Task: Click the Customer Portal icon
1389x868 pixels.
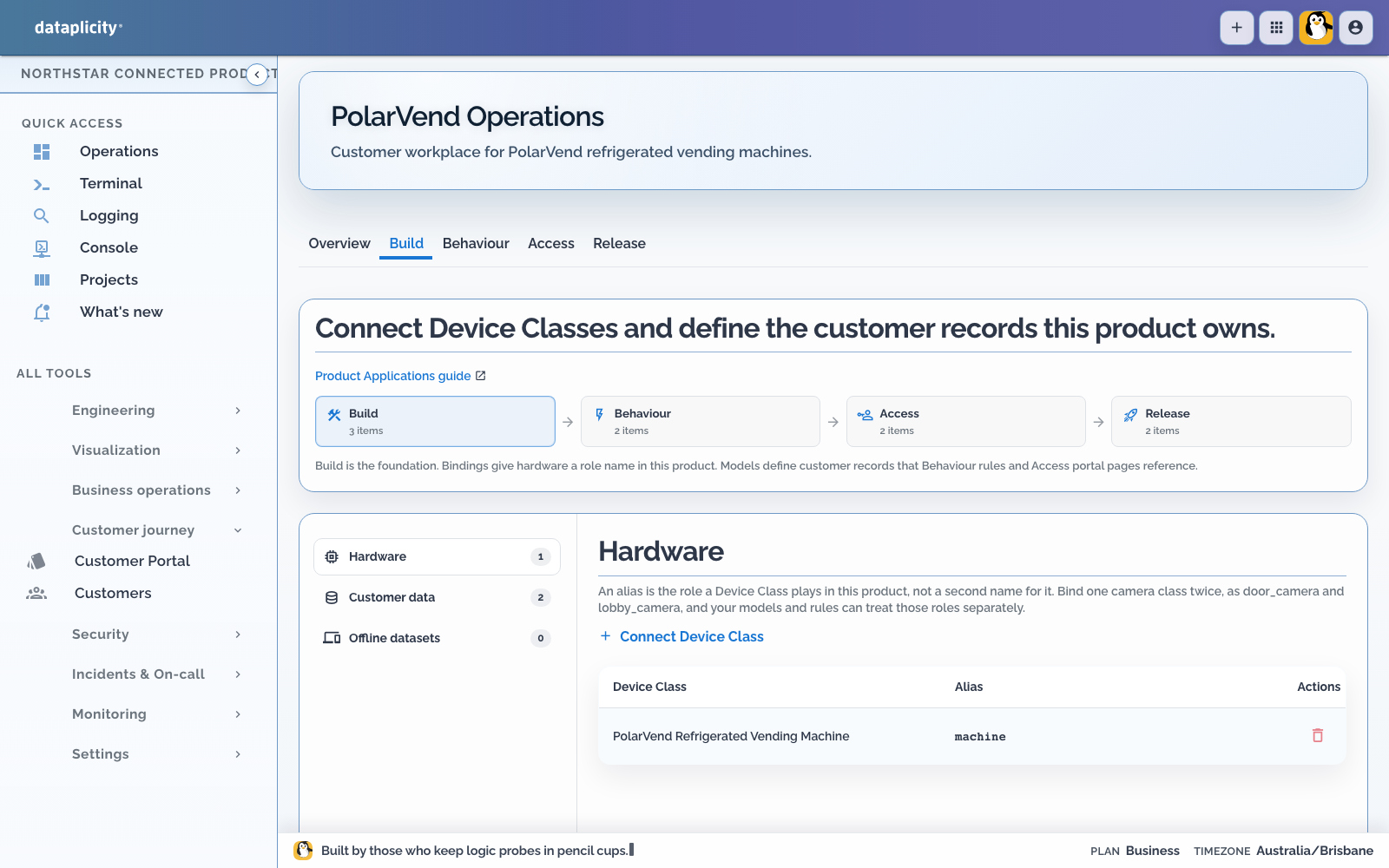Action: [x=36, y=562]
